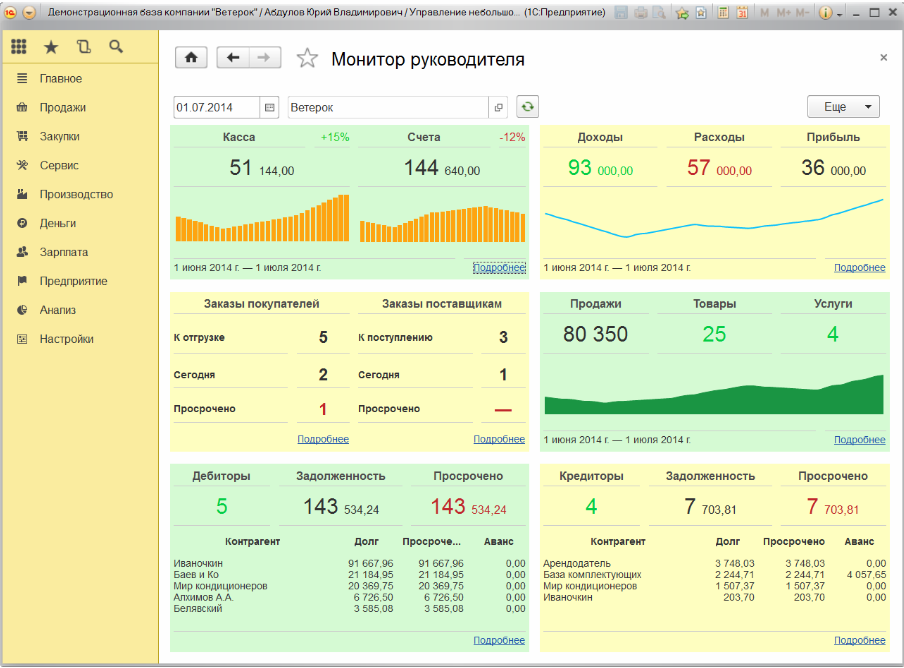Expand the Еще dropdown menu
This screenshot has width=904, height=668.
click(842, 107)
